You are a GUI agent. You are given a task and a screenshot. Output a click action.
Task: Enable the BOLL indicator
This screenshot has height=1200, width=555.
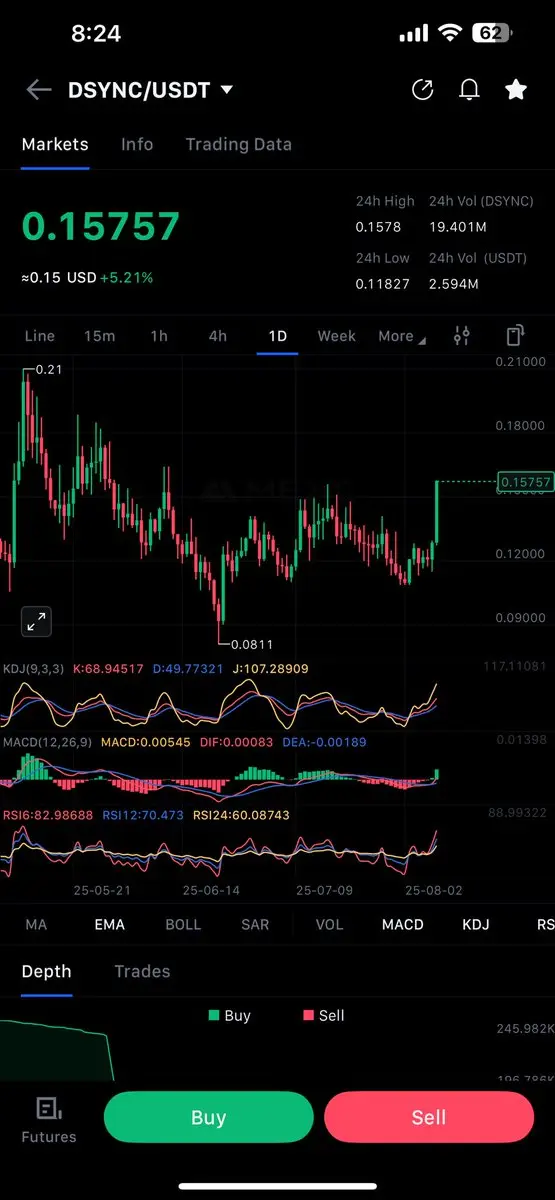coord(183,925)
